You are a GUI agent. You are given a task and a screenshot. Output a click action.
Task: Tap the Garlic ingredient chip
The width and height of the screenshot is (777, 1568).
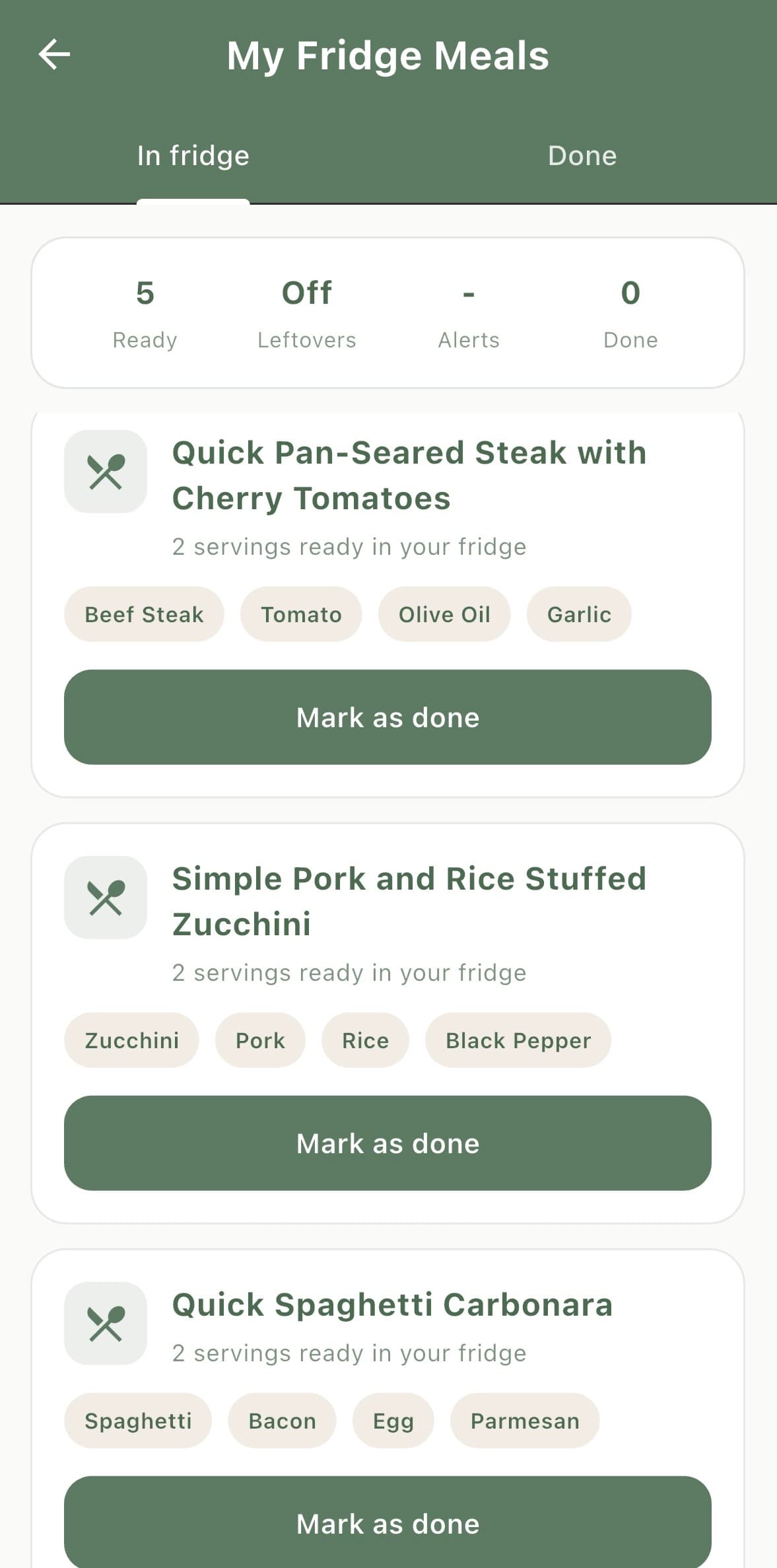coord(579,614)
